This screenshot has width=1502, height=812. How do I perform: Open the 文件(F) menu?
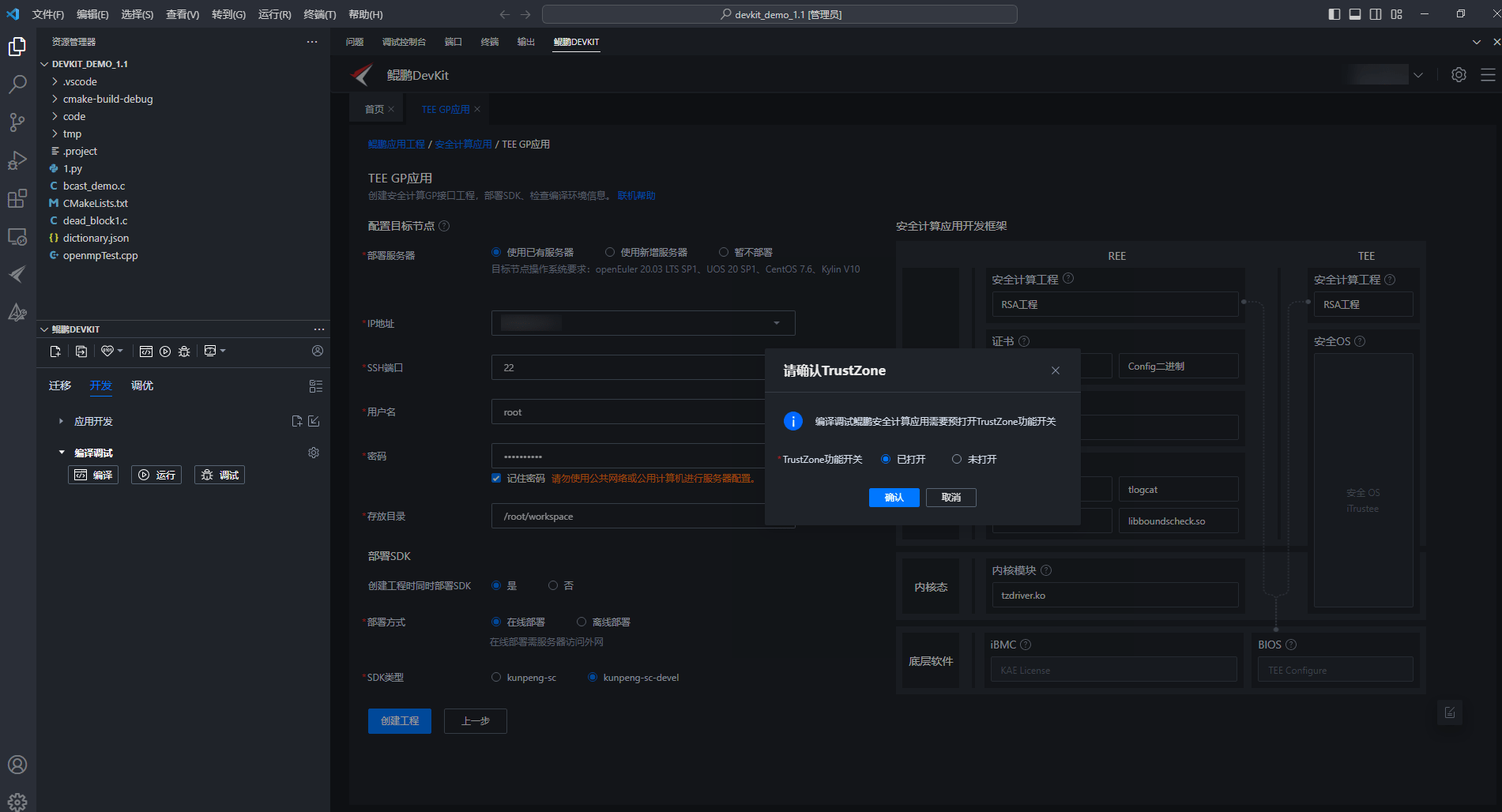coord(48,14)
